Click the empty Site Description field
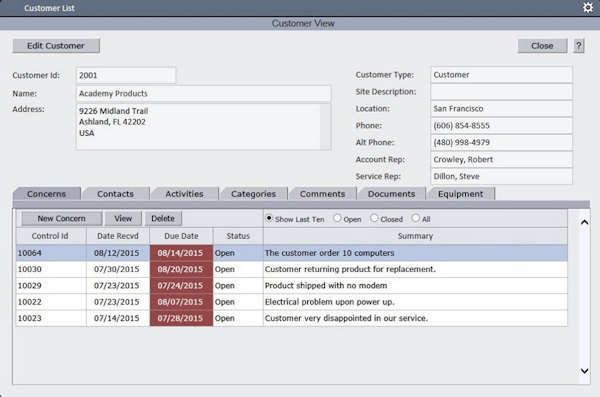The width and height of the screenshot is (600, 397). click(x=501, y=92)
